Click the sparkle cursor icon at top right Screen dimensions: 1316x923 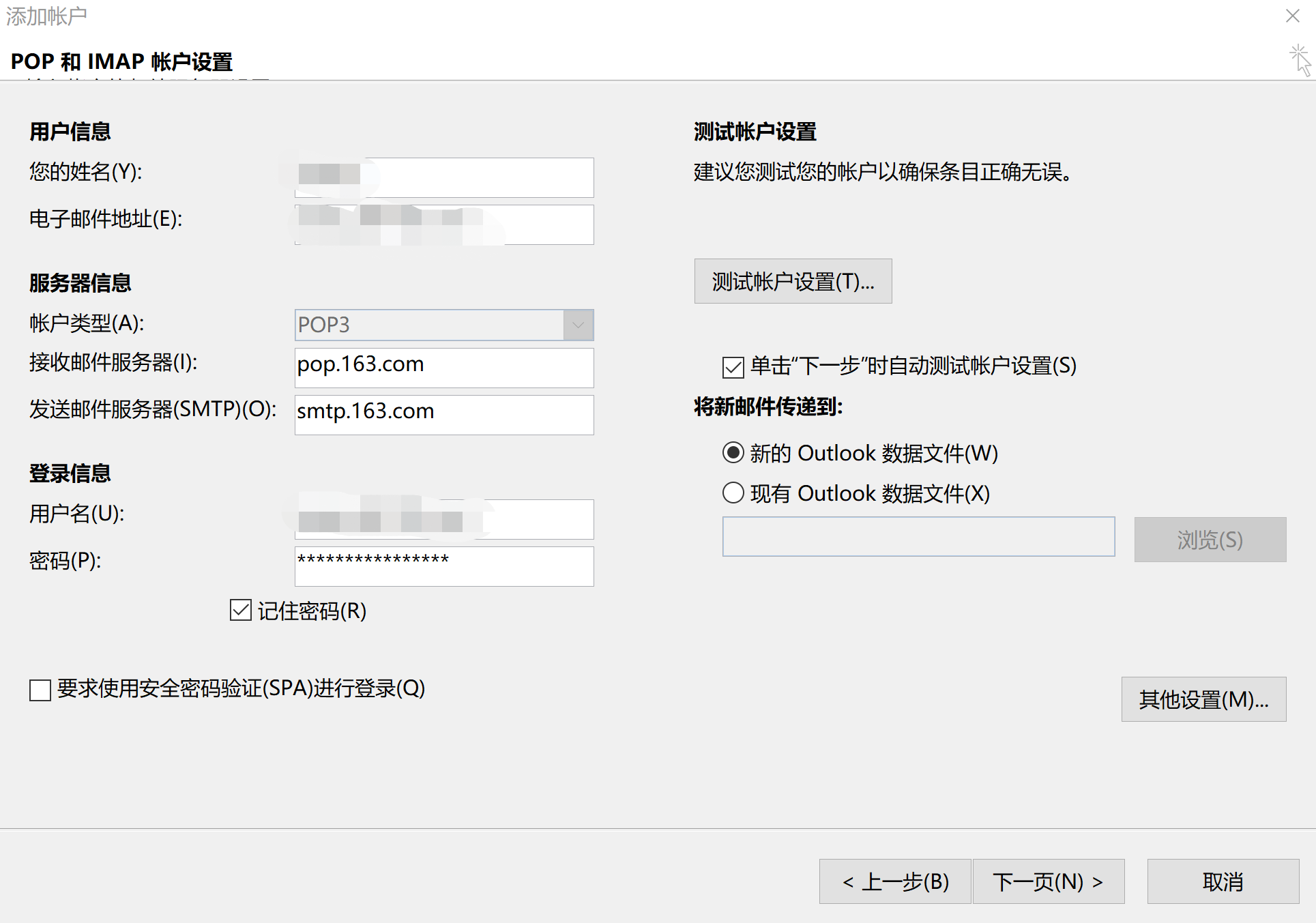point(1300,60)
